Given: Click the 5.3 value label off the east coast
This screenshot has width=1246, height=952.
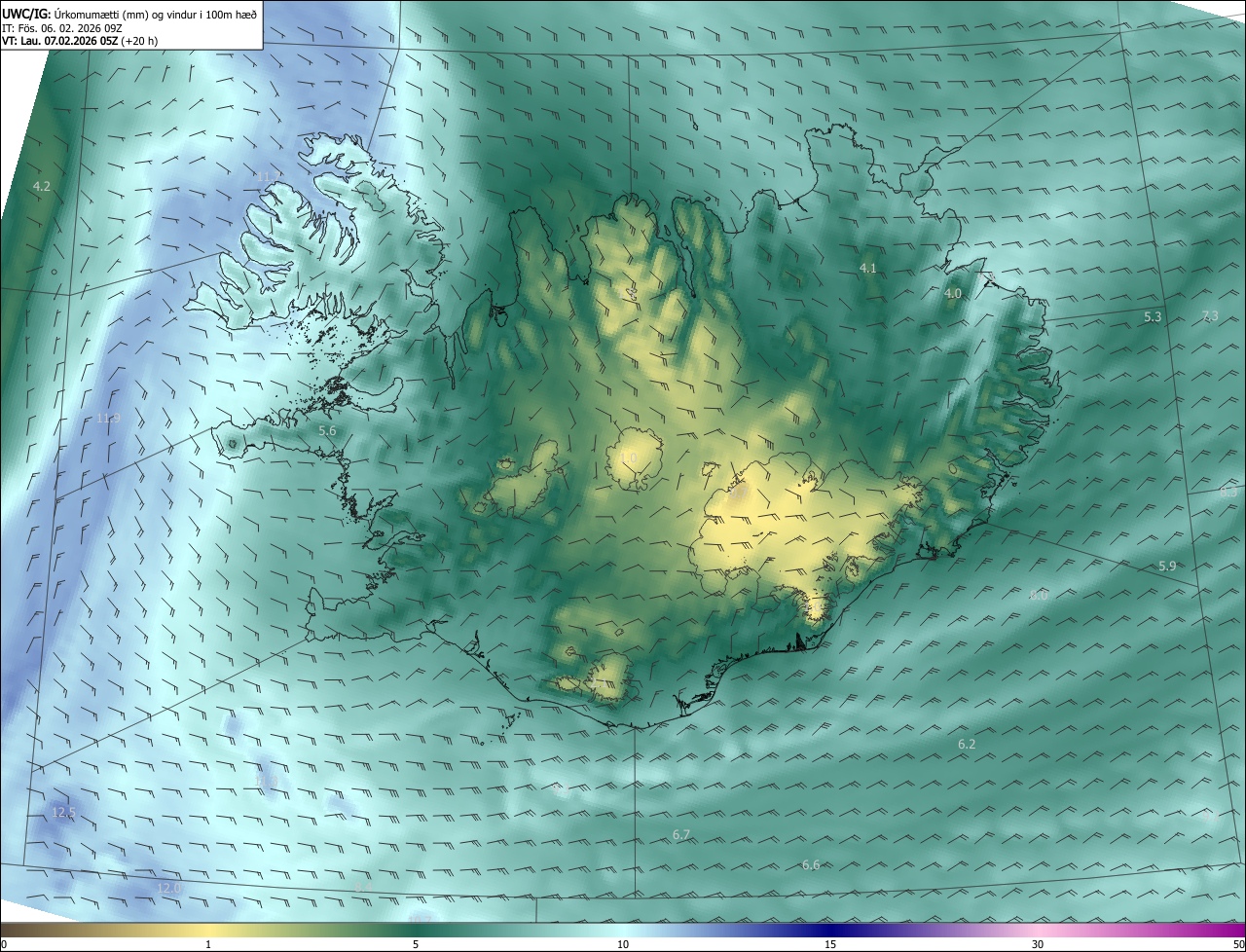Looking at the screenshot, I should click(x=1153, y=317).
